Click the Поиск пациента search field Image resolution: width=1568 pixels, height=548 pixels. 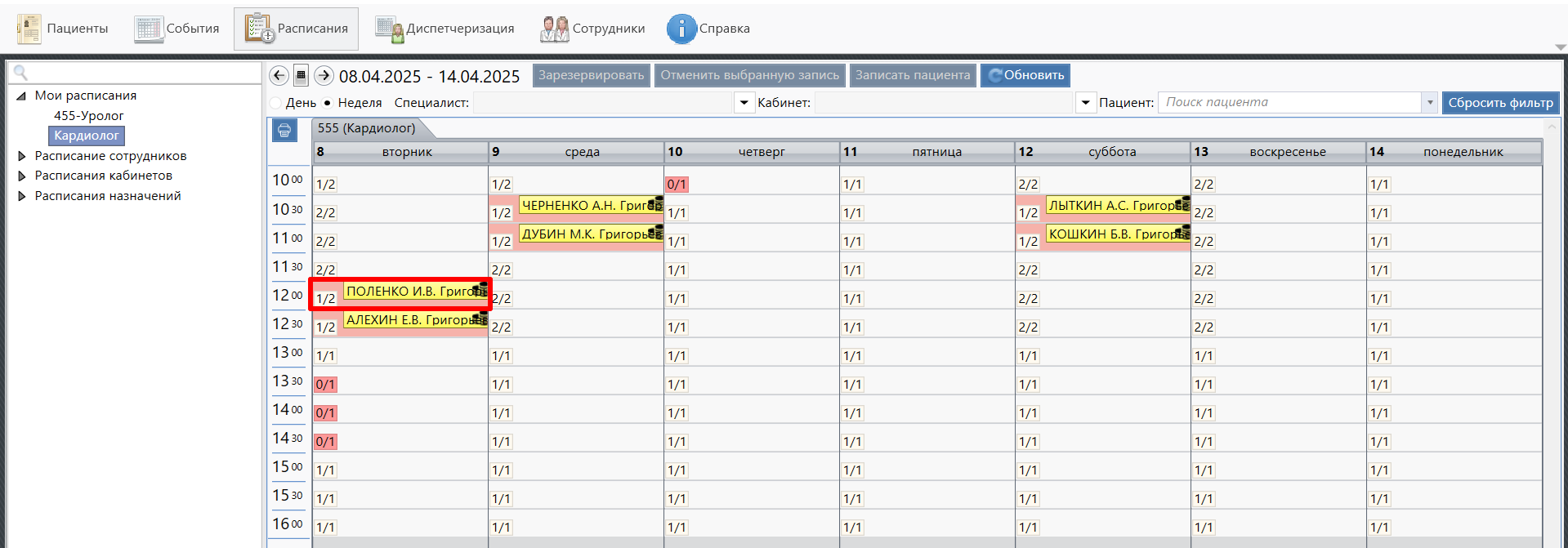pos(1289,103)
